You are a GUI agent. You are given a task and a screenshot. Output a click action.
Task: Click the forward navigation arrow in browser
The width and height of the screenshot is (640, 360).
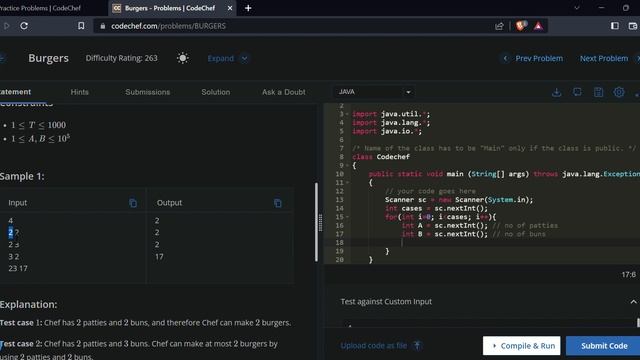pos(6,26)
